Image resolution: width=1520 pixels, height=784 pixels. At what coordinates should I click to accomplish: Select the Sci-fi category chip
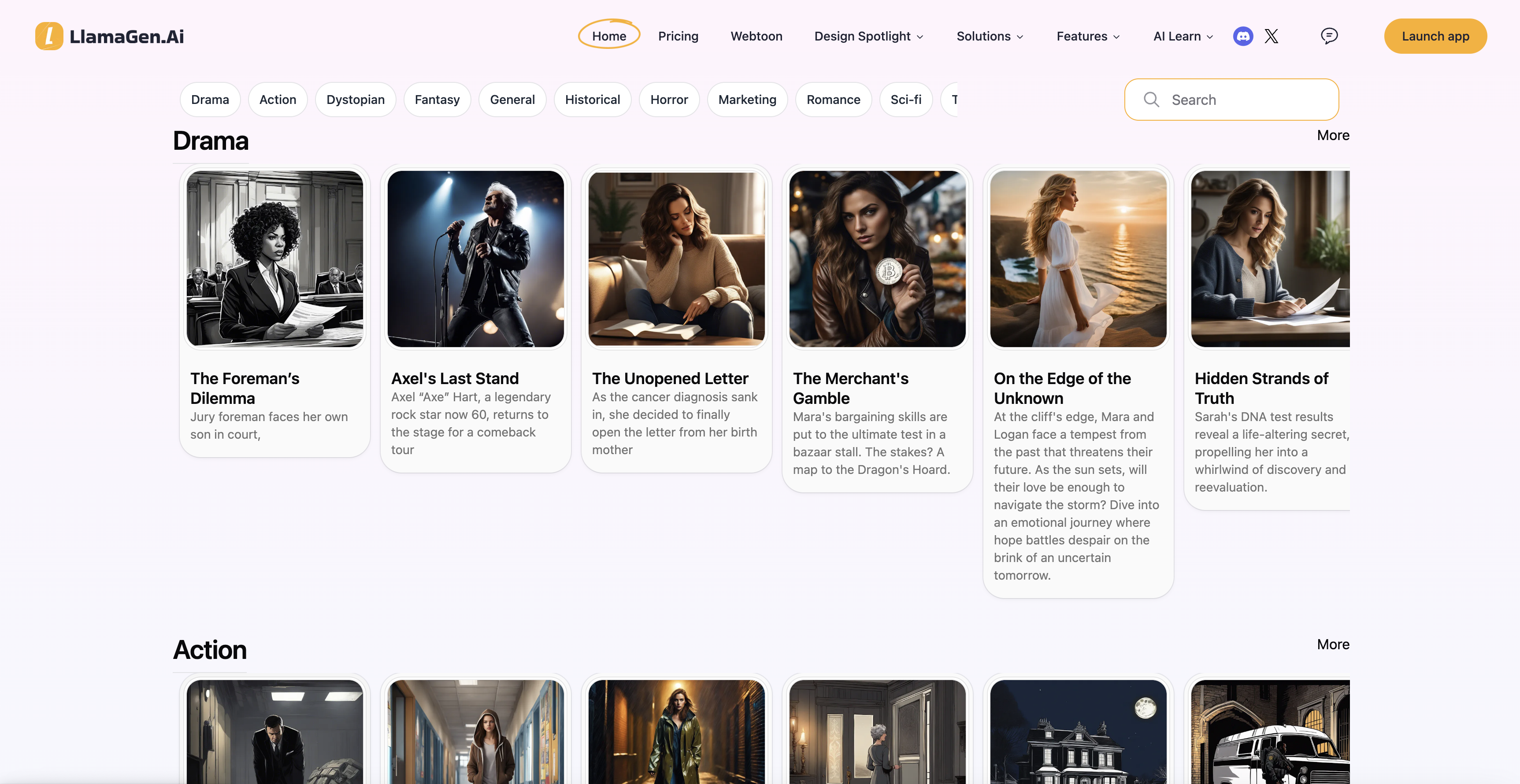(905, 99)
